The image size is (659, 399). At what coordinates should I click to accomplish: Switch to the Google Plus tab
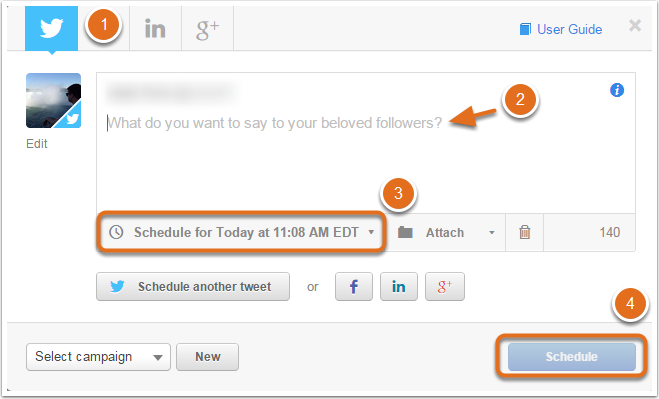point(207,29)
